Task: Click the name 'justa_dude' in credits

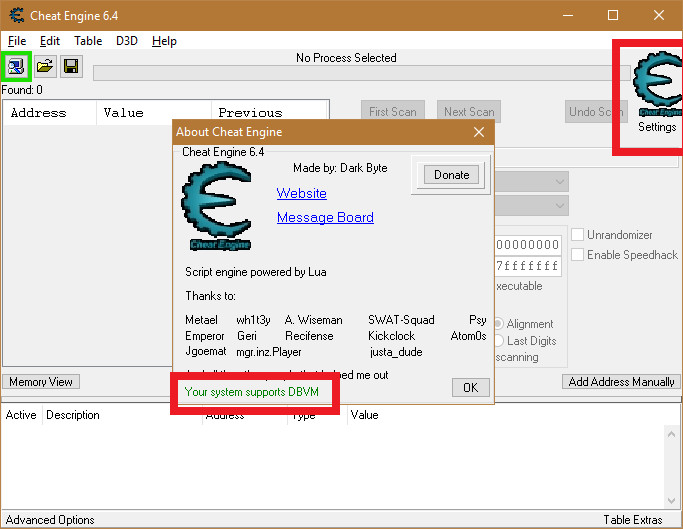Action: [x=396, y=352]
